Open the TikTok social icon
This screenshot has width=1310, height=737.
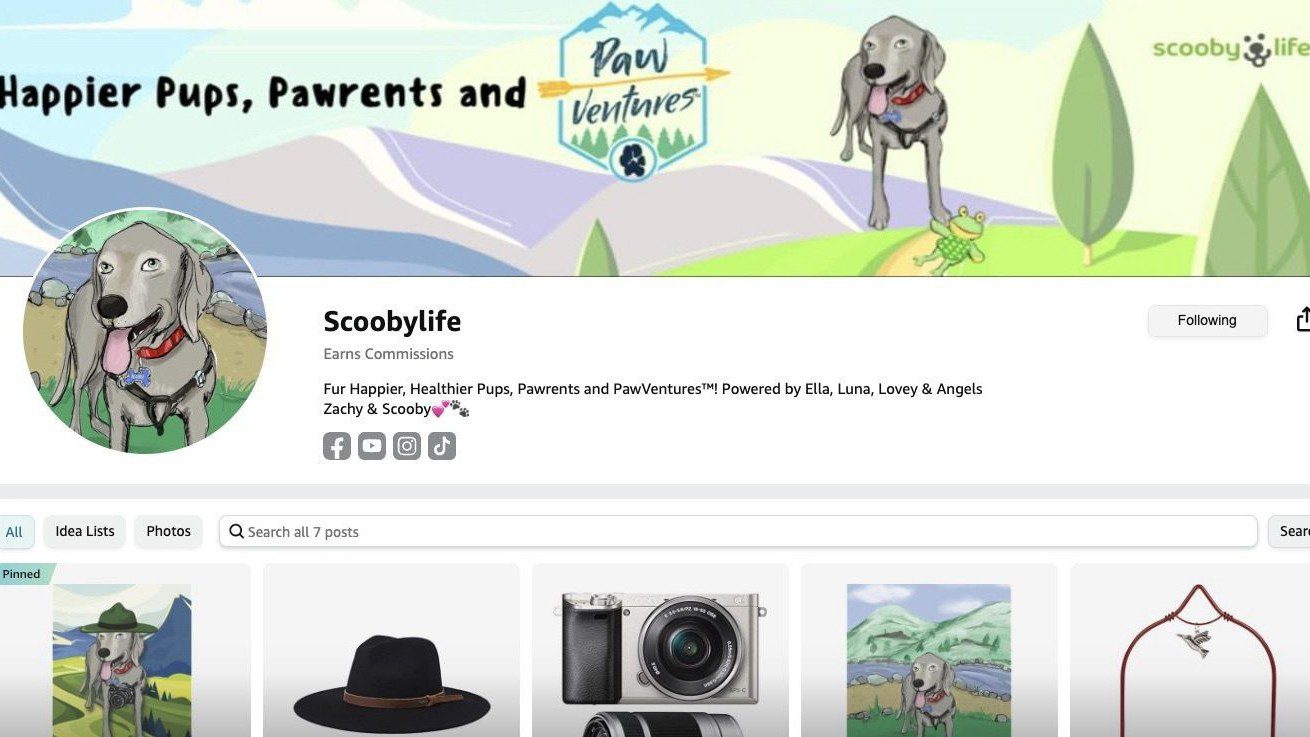click(x=442, y=446)
